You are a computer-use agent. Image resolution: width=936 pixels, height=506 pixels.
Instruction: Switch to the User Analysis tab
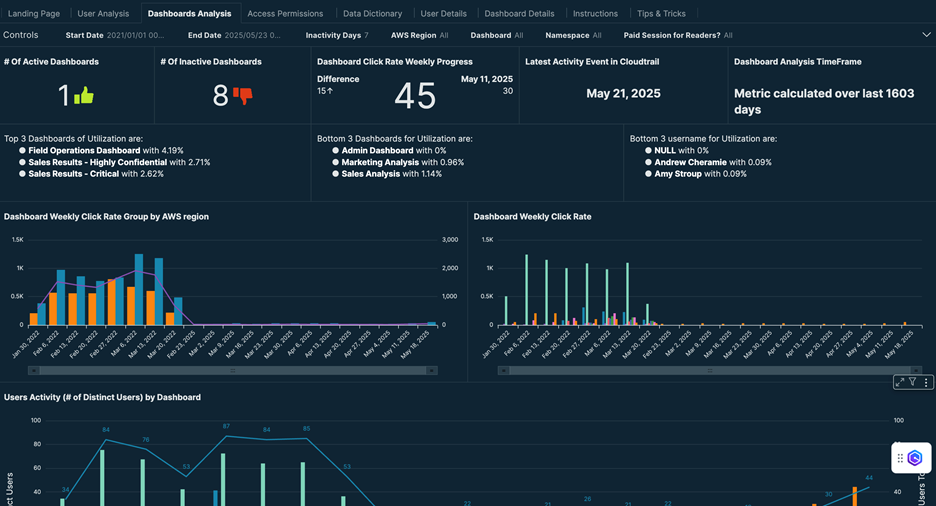[x=103, y=13]
